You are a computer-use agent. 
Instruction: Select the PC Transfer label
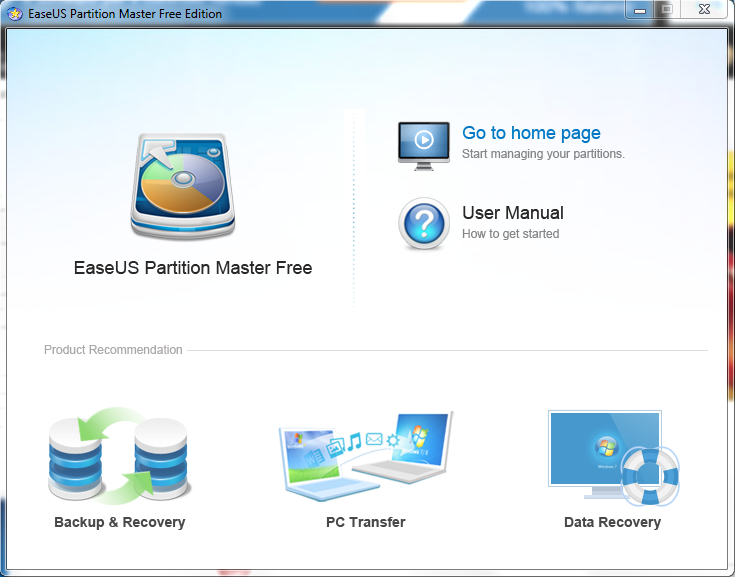click(366, 522)
